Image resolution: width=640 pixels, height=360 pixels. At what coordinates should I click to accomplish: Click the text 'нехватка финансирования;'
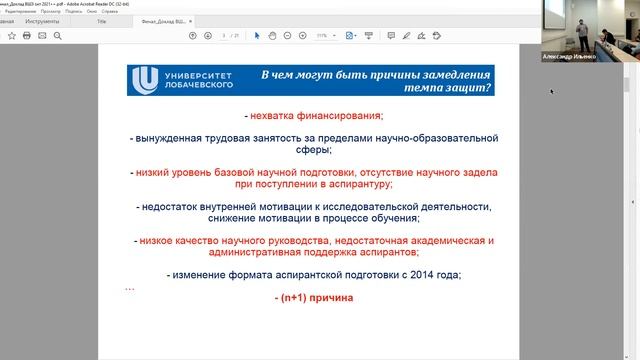point(317,116)
